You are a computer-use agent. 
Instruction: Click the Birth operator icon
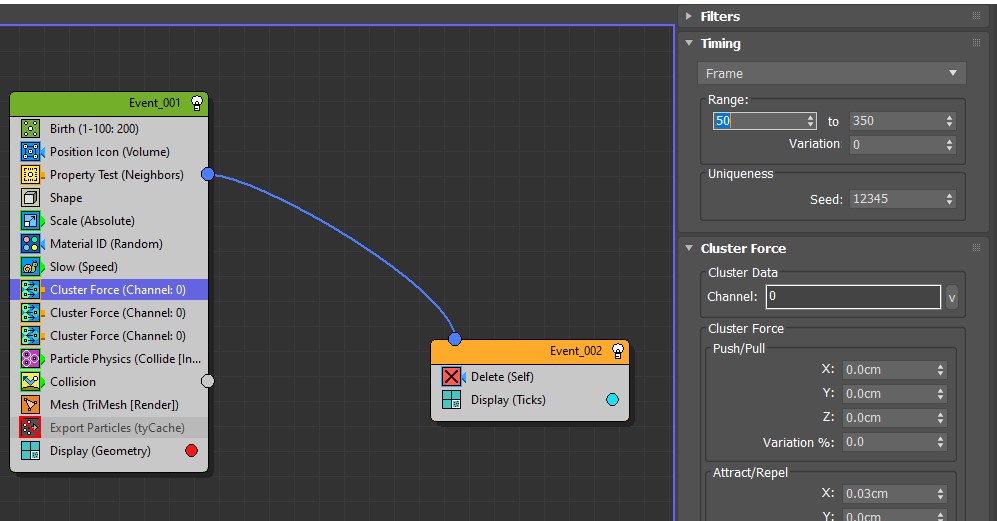[31, 129]
